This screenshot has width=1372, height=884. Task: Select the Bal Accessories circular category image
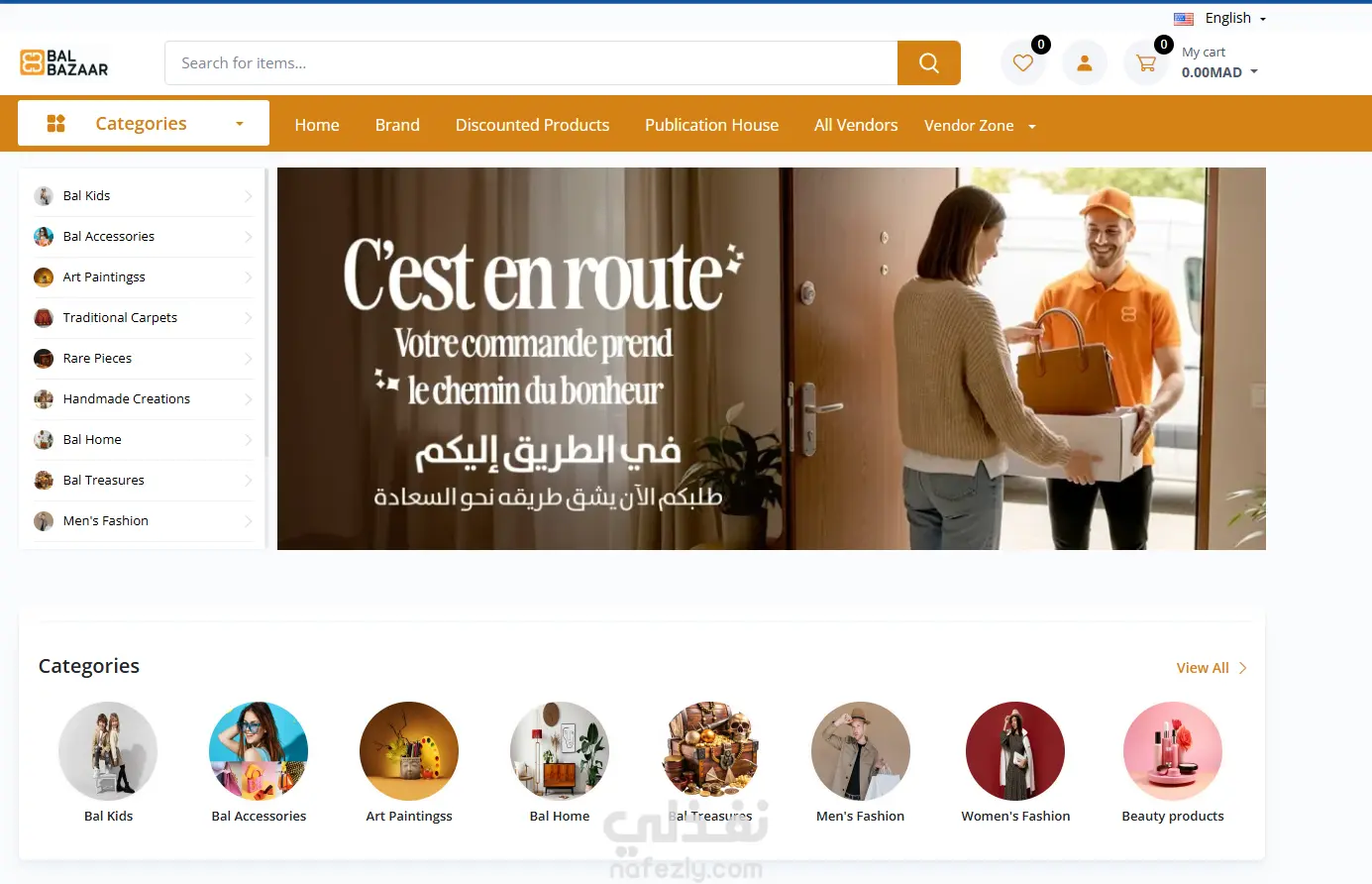coord(259,751)
